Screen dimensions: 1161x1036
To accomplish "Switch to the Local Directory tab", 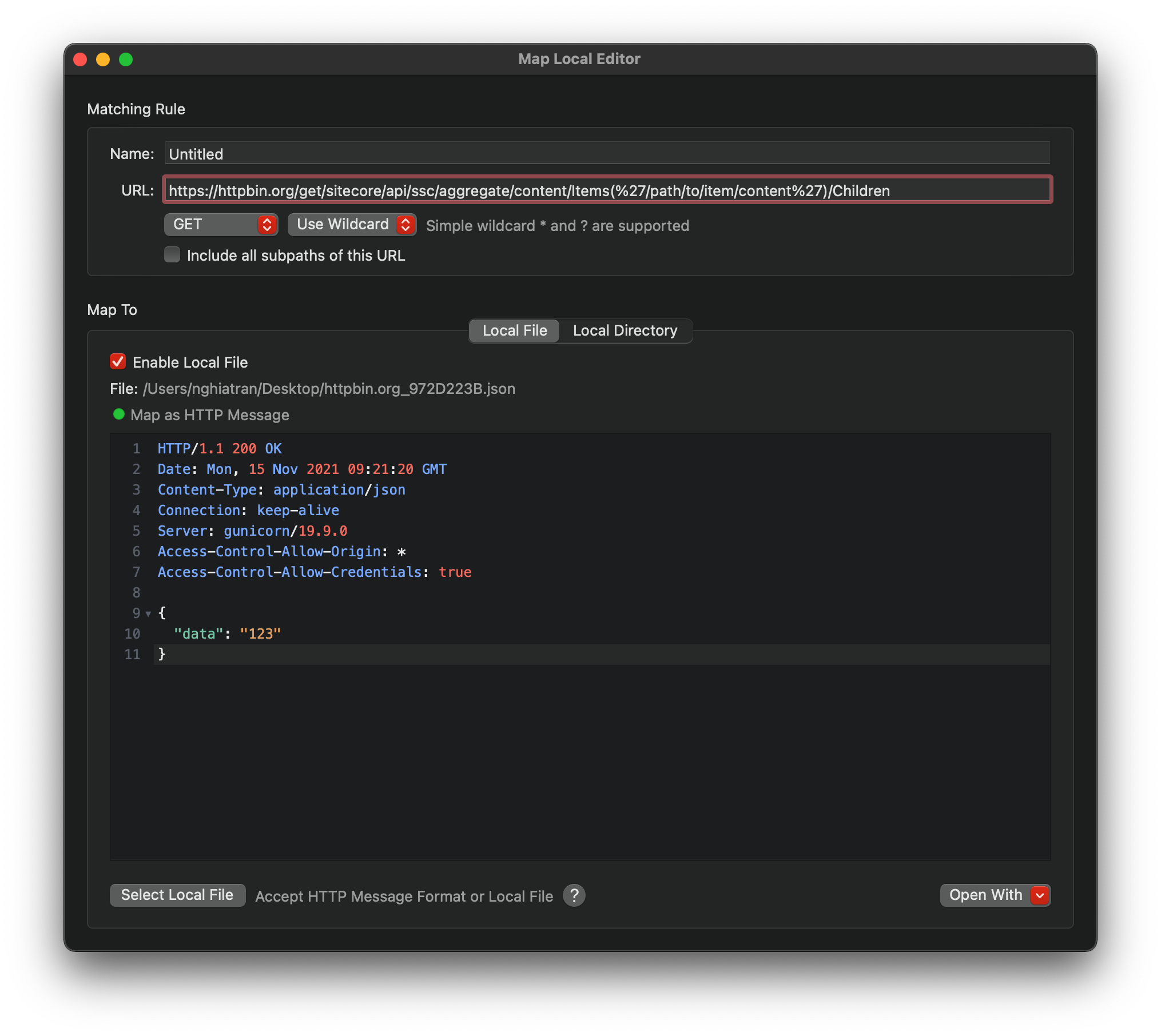I will [625, 330].
